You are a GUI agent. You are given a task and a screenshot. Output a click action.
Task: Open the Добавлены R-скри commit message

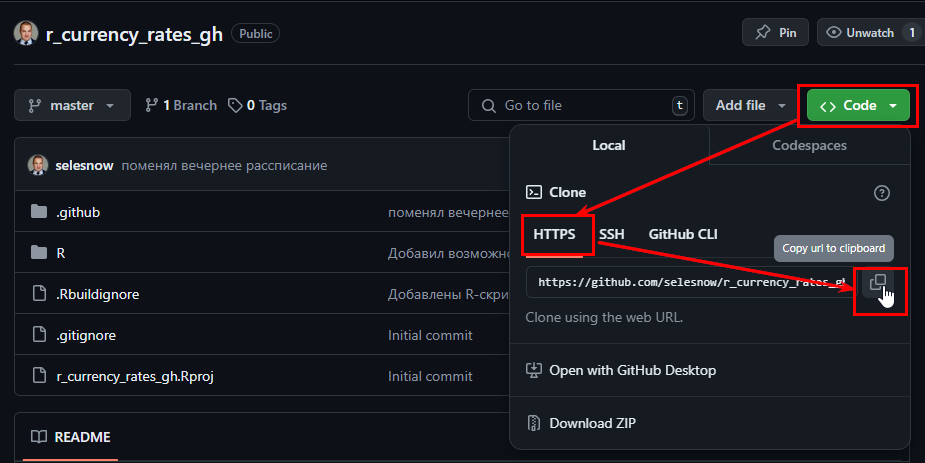[448, 294]
